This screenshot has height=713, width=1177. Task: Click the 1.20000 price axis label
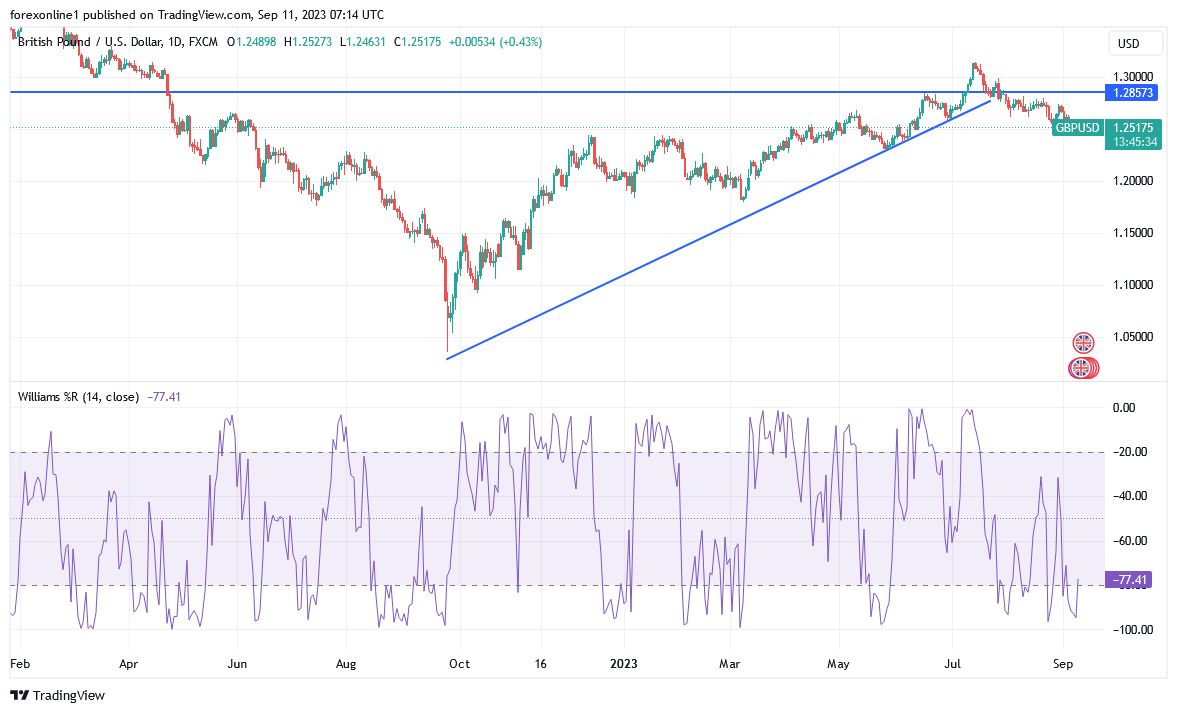pos(1133,181)
